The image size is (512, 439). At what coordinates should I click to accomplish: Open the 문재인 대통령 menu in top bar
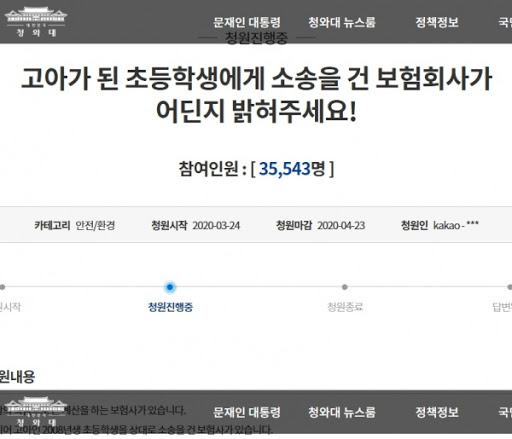point(247,22)
